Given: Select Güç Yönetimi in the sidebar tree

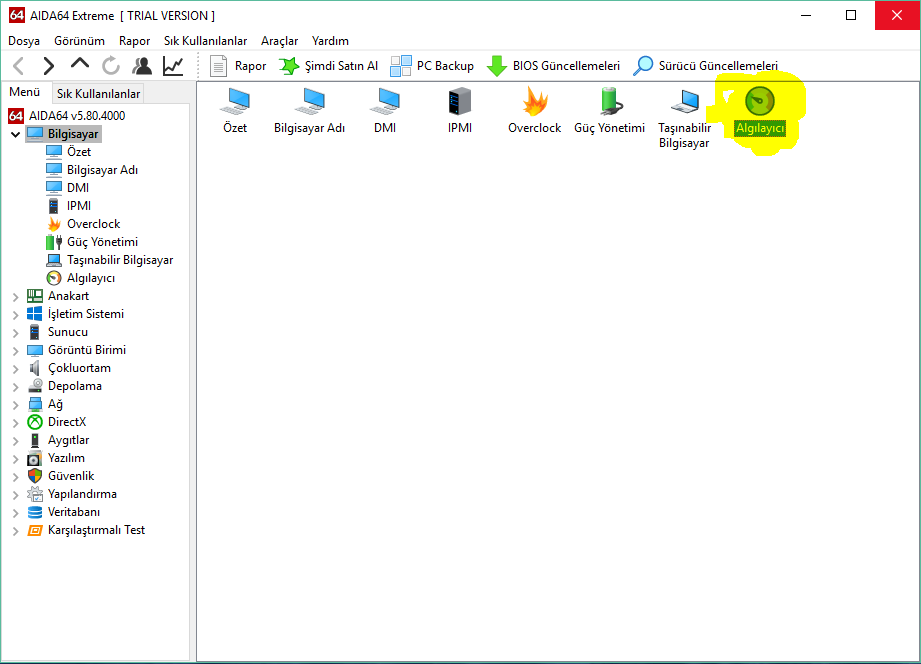Looking at the screenshot, I should pos(92,242).
